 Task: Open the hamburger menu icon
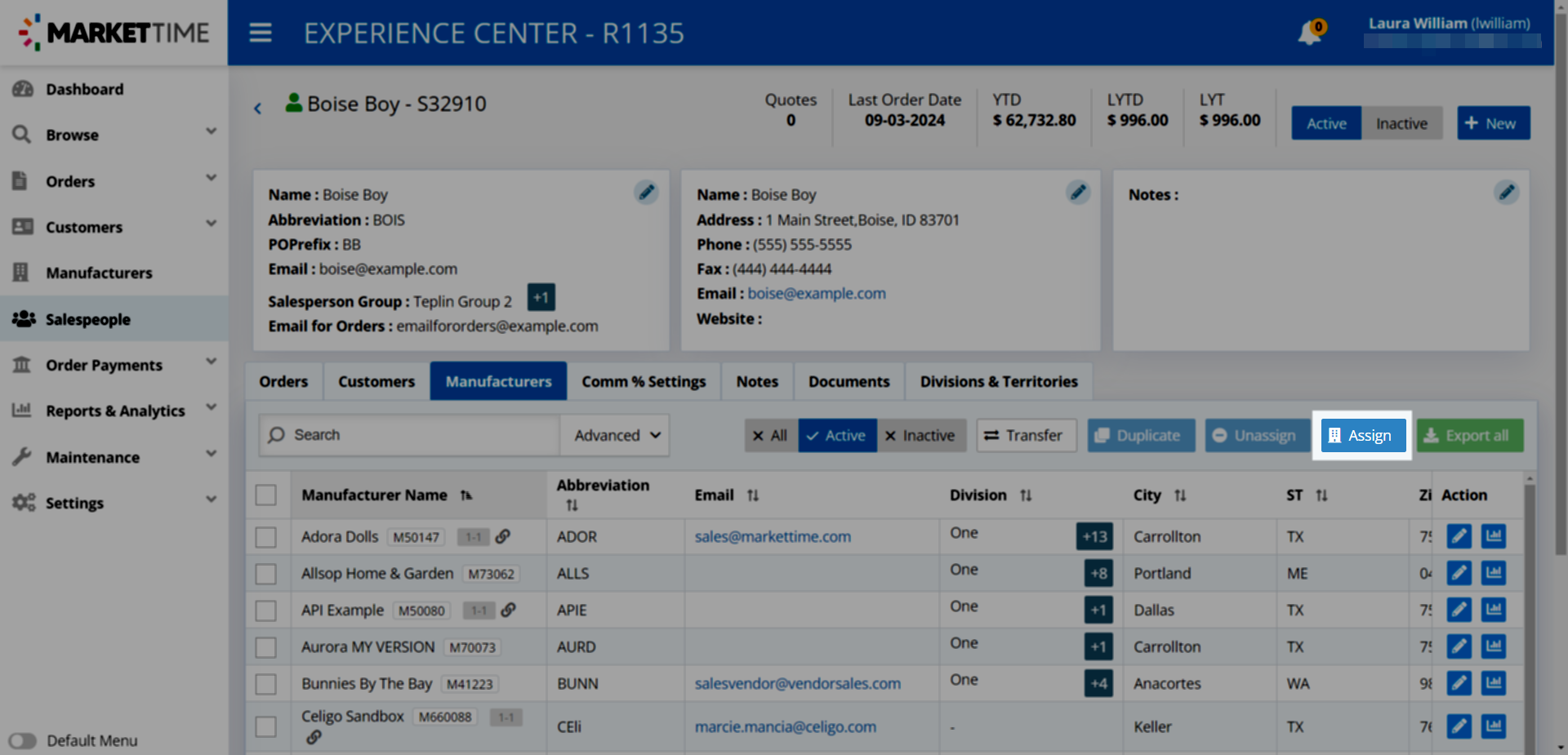(261, 33)
